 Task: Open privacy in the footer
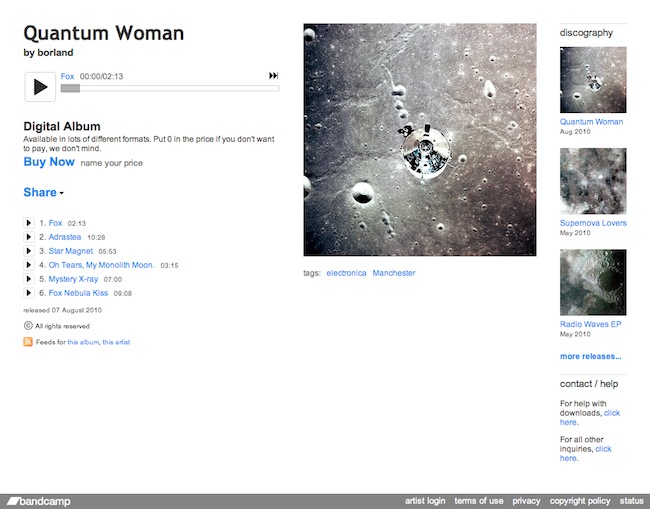(526, 501)
